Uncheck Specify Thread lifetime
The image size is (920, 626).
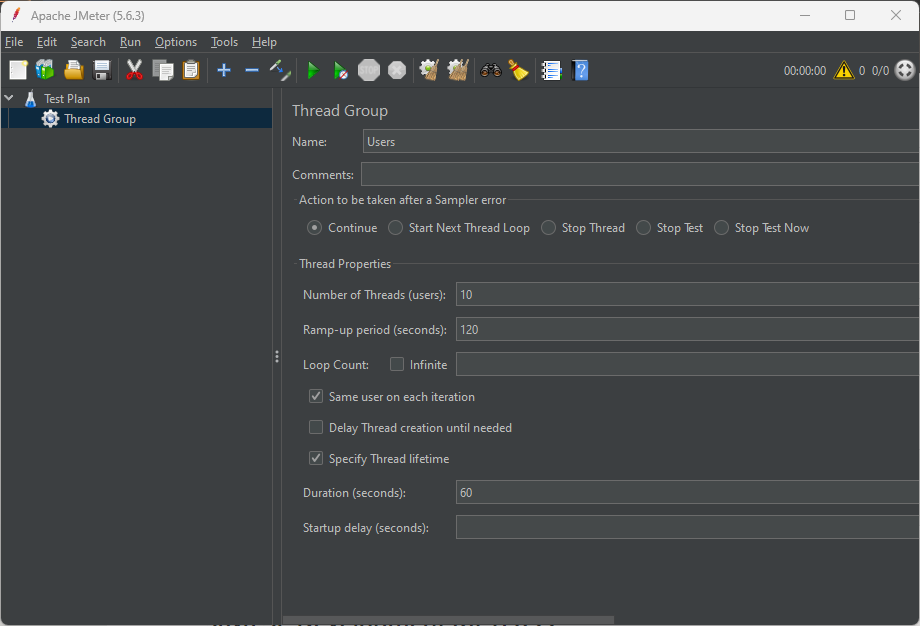[316, 459]
